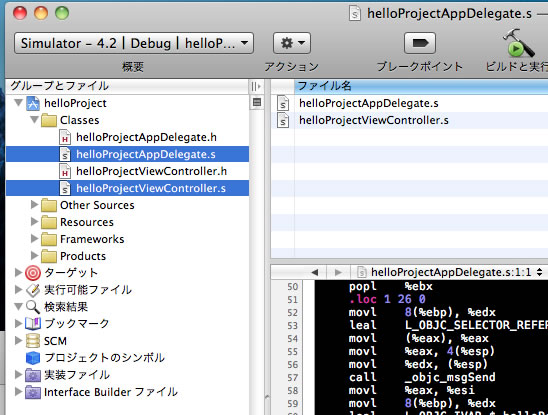
Task: Click the red target icon for ターゲット
Action: pos(33,273)
